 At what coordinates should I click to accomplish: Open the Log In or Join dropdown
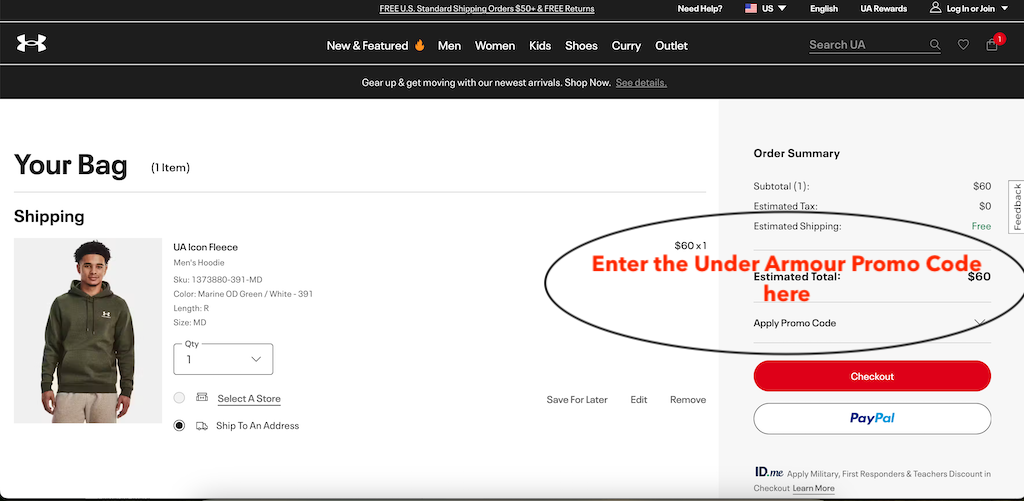coord(969,8)
